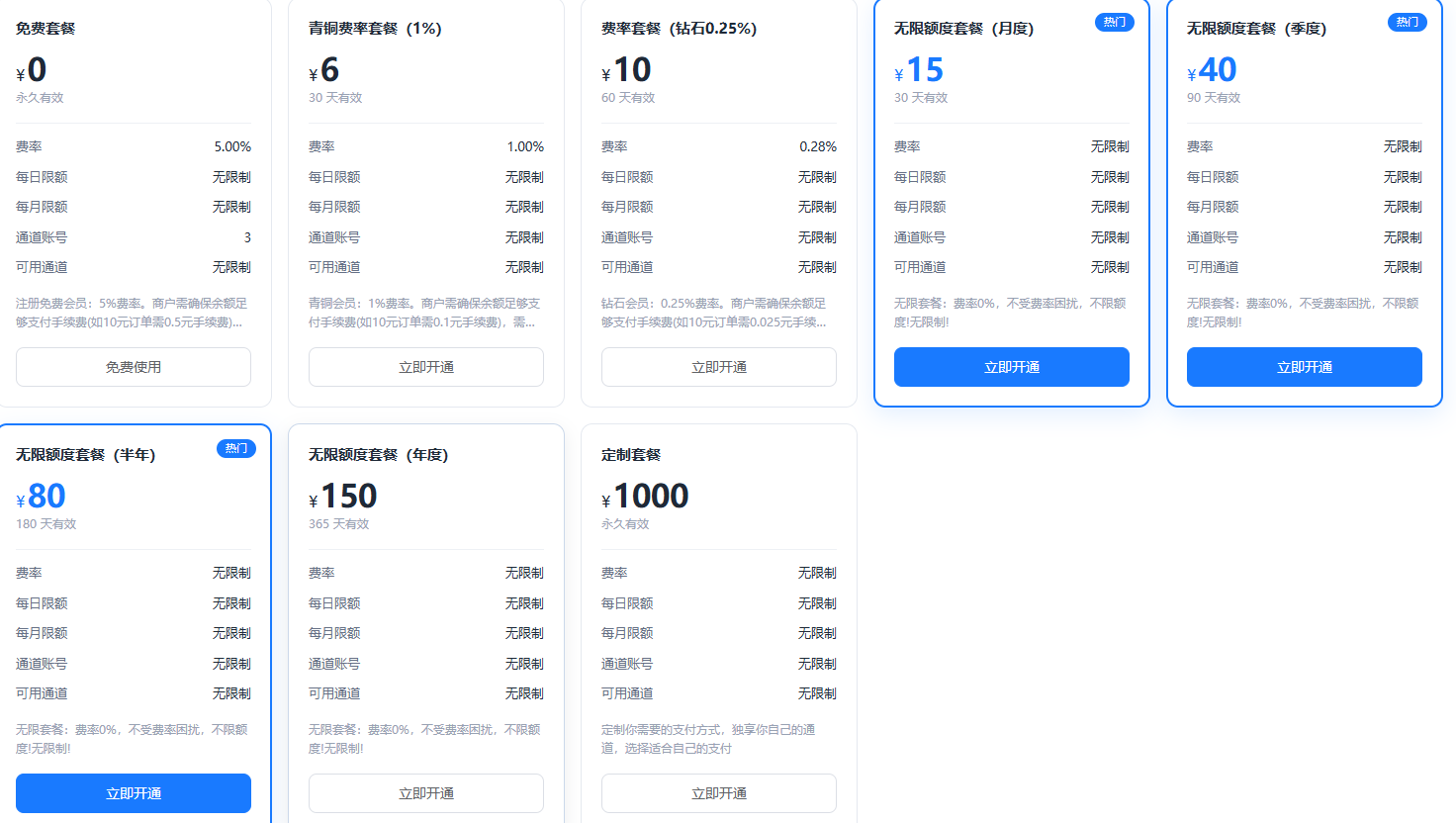Viewport: 1456px width, 823px height.
Task: Select the 定制套餐 title
Action: pyautogui.click(x=631, y=455)
